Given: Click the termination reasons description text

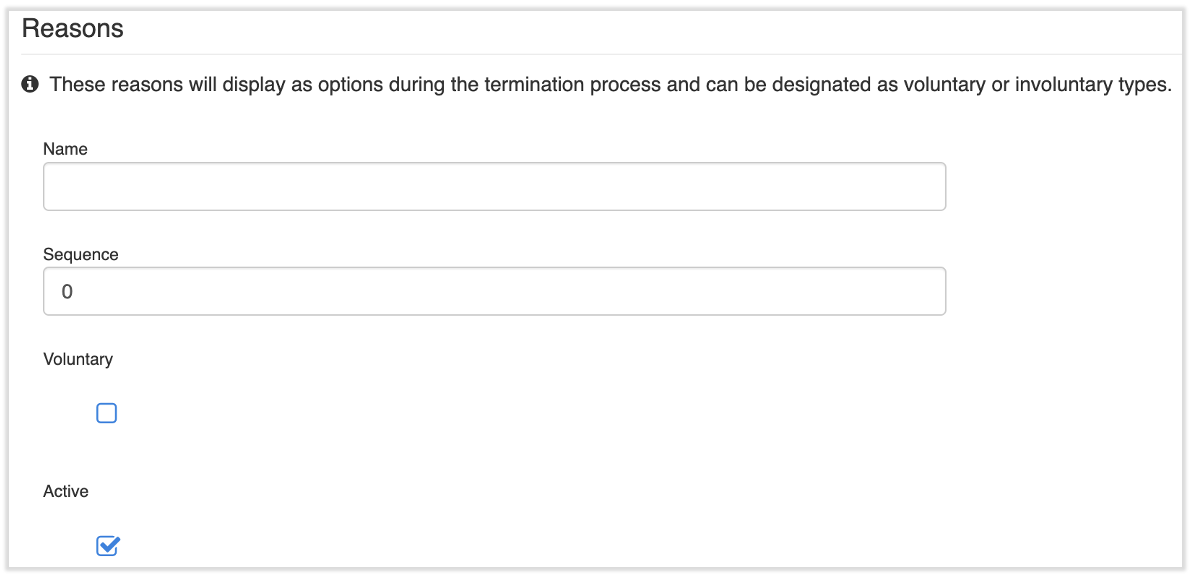Looking at the screenshot, I should (x=610, y=85).
